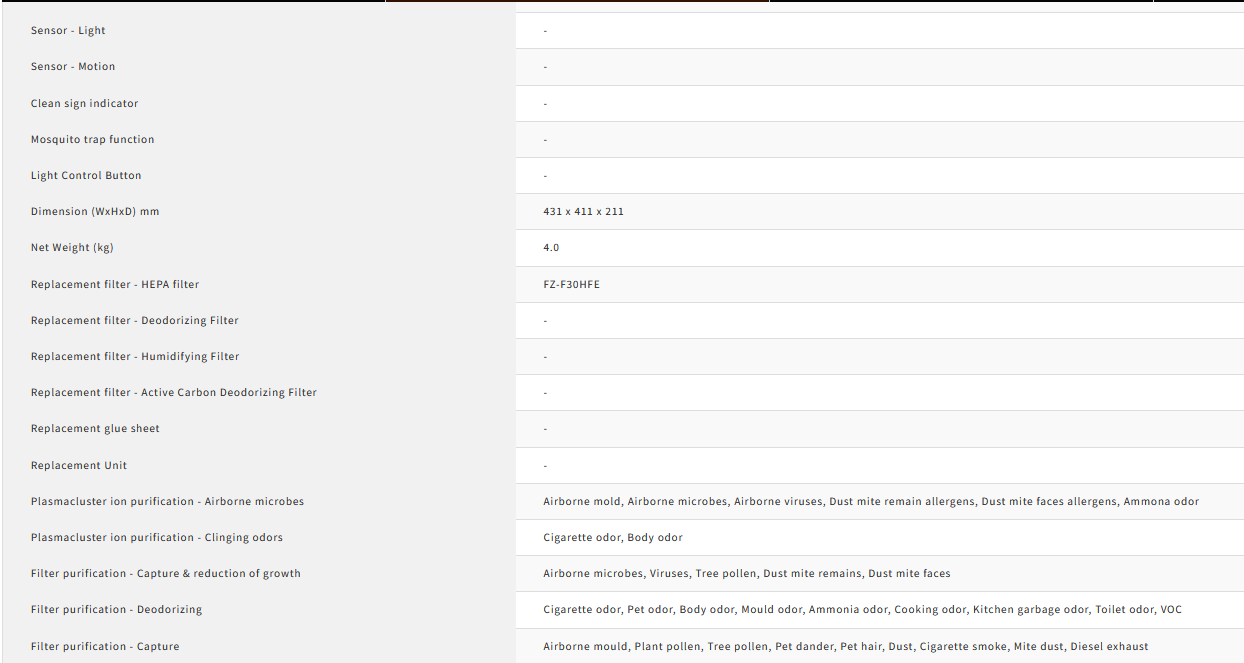
Task: Select 'Plasmacluster ion purification - Airborne microbes' label
Action: click(x=167, y=502)
